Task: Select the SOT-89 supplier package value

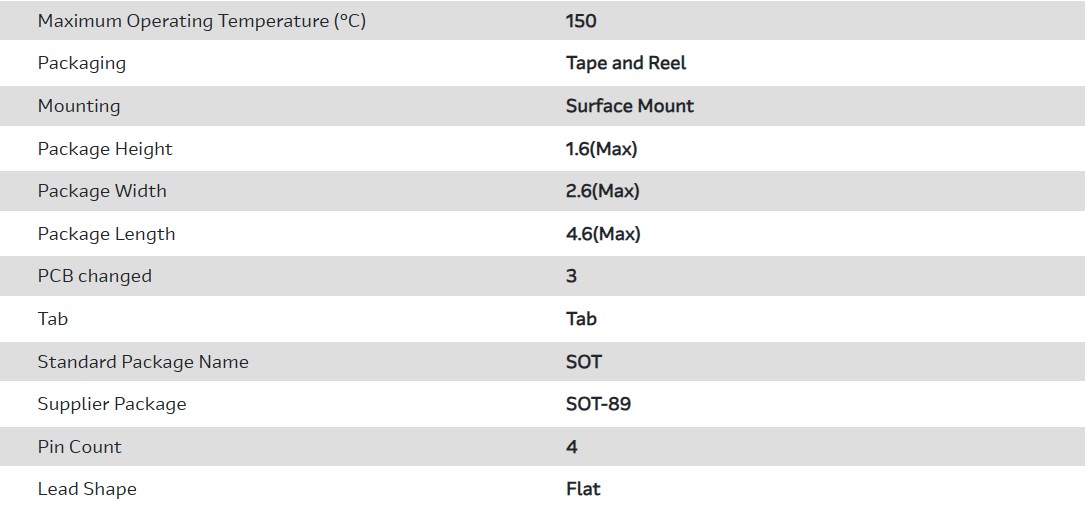Action: pos(598,404)
